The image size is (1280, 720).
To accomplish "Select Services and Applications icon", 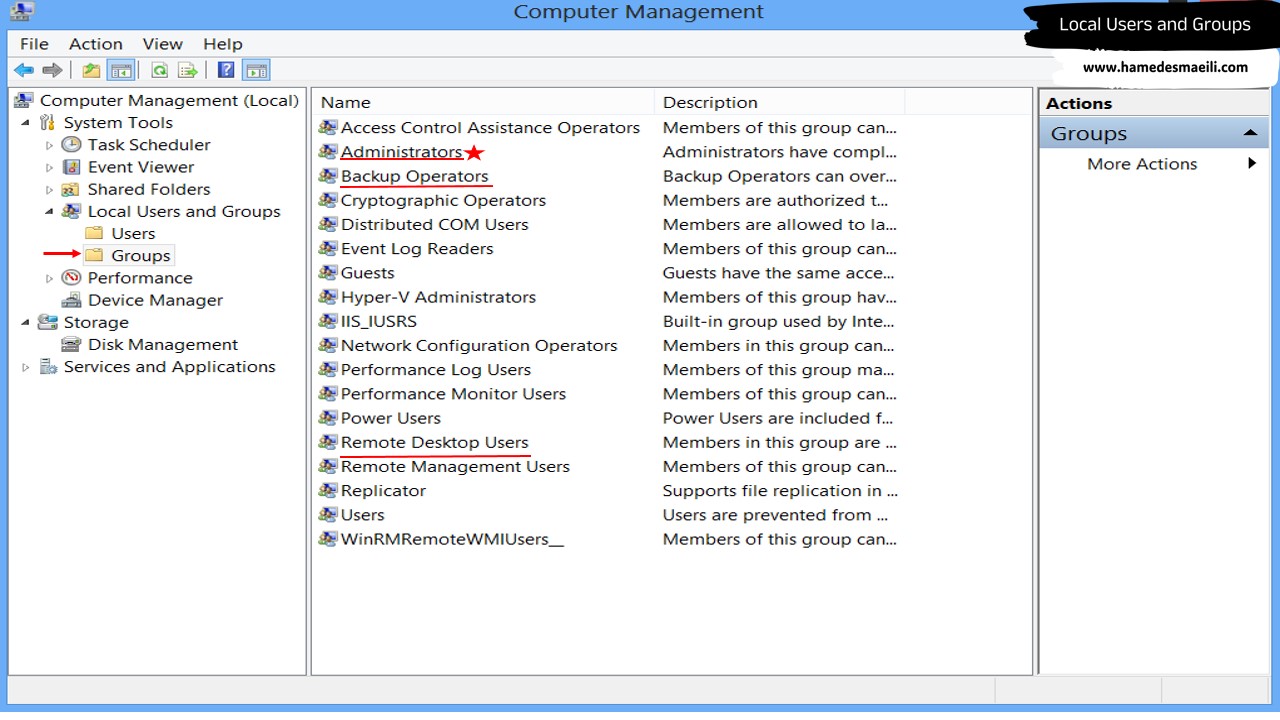I will pos(47,367).
